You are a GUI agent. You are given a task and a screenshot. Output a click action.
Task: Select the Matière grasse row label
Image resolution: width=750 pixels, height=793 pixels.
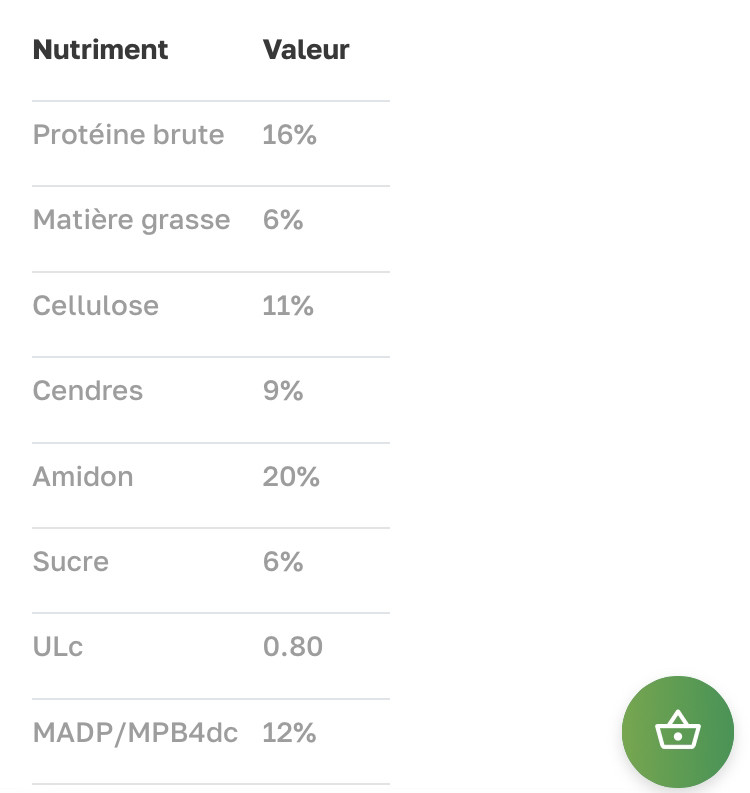pyautogui.click(x=131, y=221)
